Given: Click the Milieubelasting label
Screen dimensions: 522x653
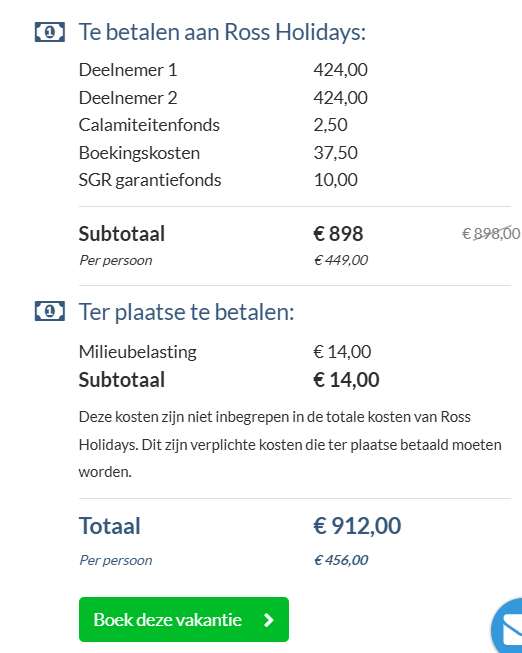Looking at the screenshot, I should [x=137, y=352].
